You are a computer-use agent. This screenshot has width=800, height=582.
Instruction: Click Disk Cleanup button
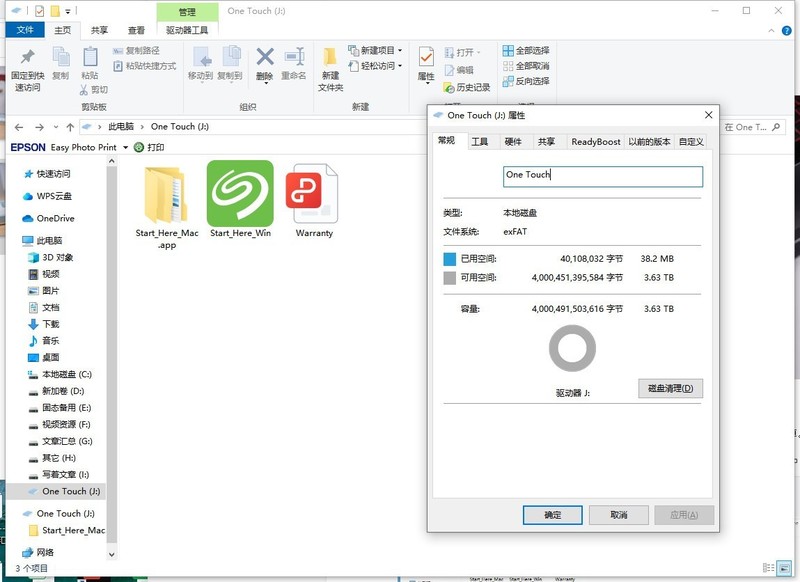point(670,388)
